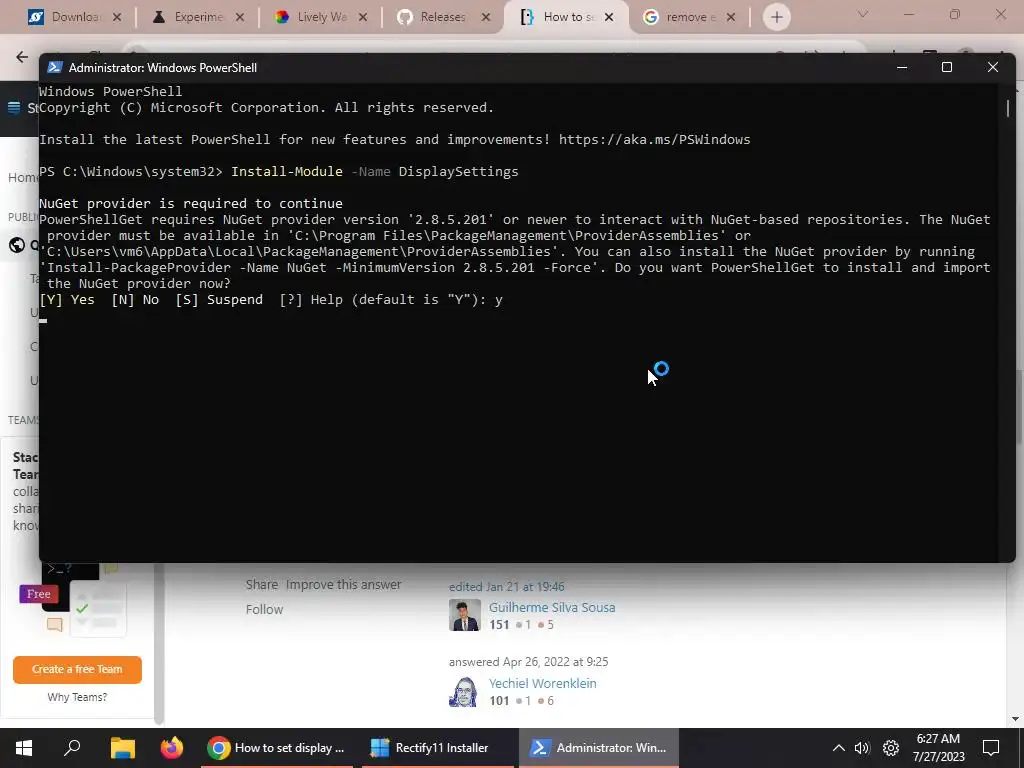This screenshot has width=1024, height=768.
Task: Click '[Y] Yes' prompt text in PowerShell
Action: click(x=67, y=300)
